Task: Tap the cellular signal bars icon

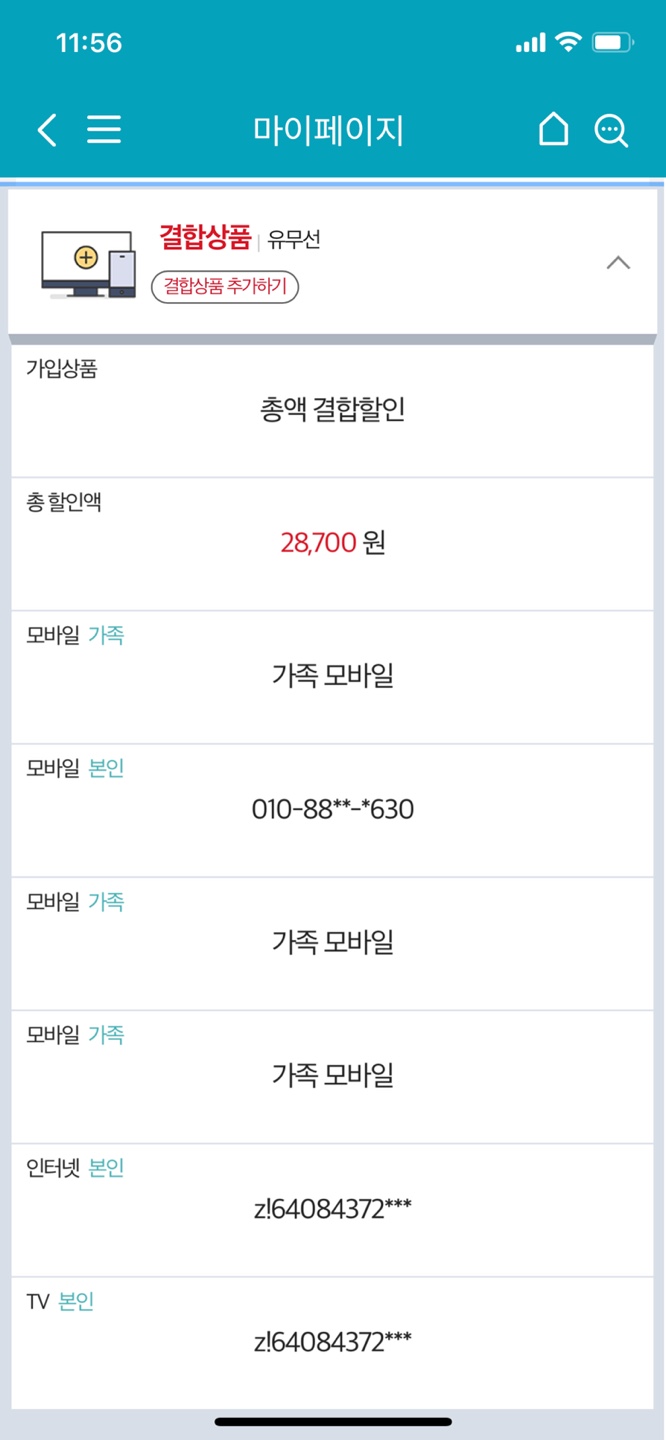Action: pyautogui.click(x=530, y=43)
